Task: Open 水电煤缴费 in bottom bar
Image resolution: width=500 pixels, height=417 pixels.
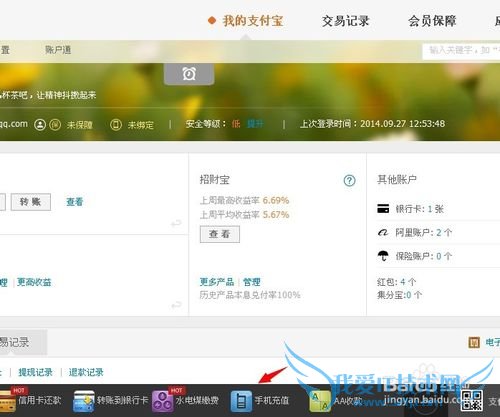Action: [x=197, y=400]
